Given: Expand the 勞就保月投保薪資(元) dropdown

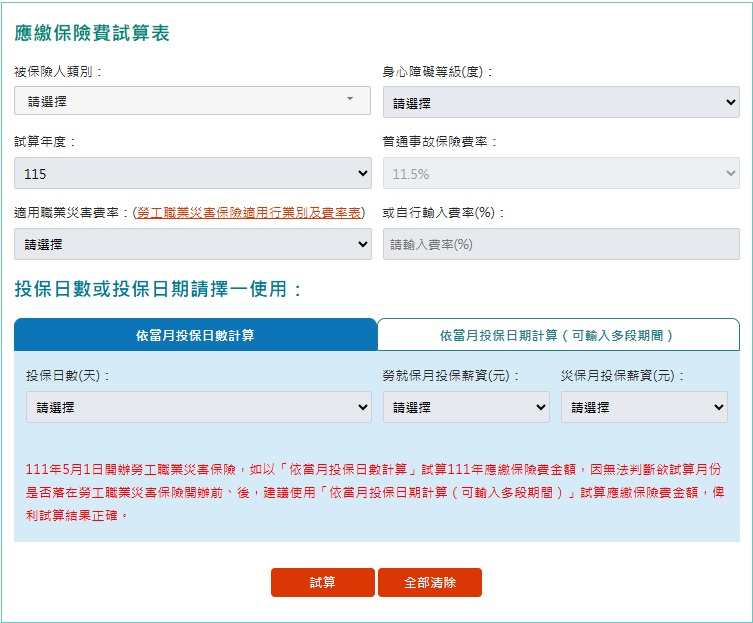Looking at the screenshot, I should pyautogui.click(x=466, y=407).
